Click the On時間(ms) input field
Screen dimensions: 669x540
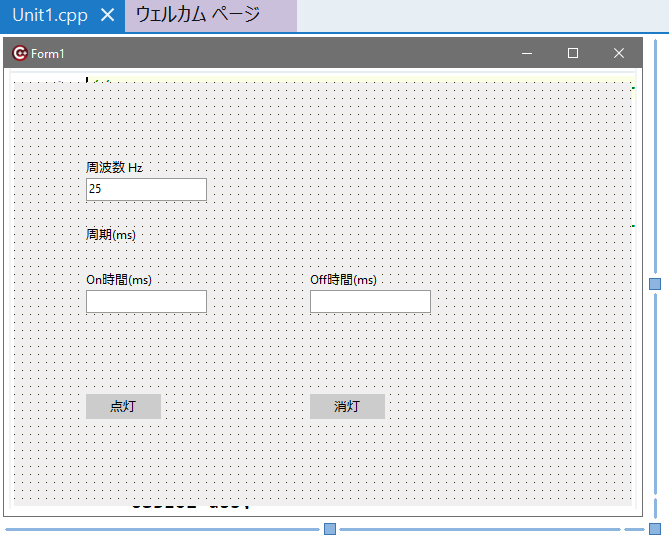coord(146,301)
